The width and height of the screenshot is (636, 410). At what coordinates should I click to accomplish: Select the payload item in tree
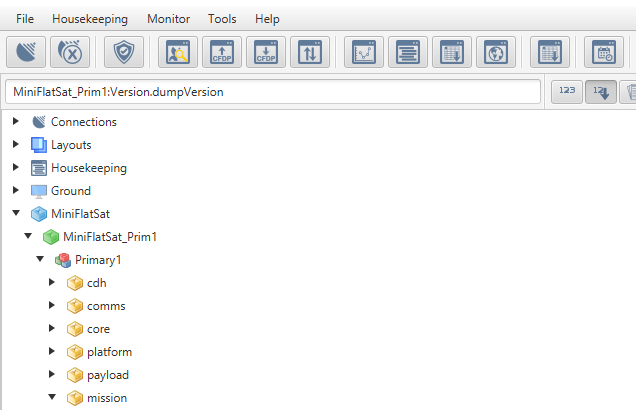(x=109, y=375)
